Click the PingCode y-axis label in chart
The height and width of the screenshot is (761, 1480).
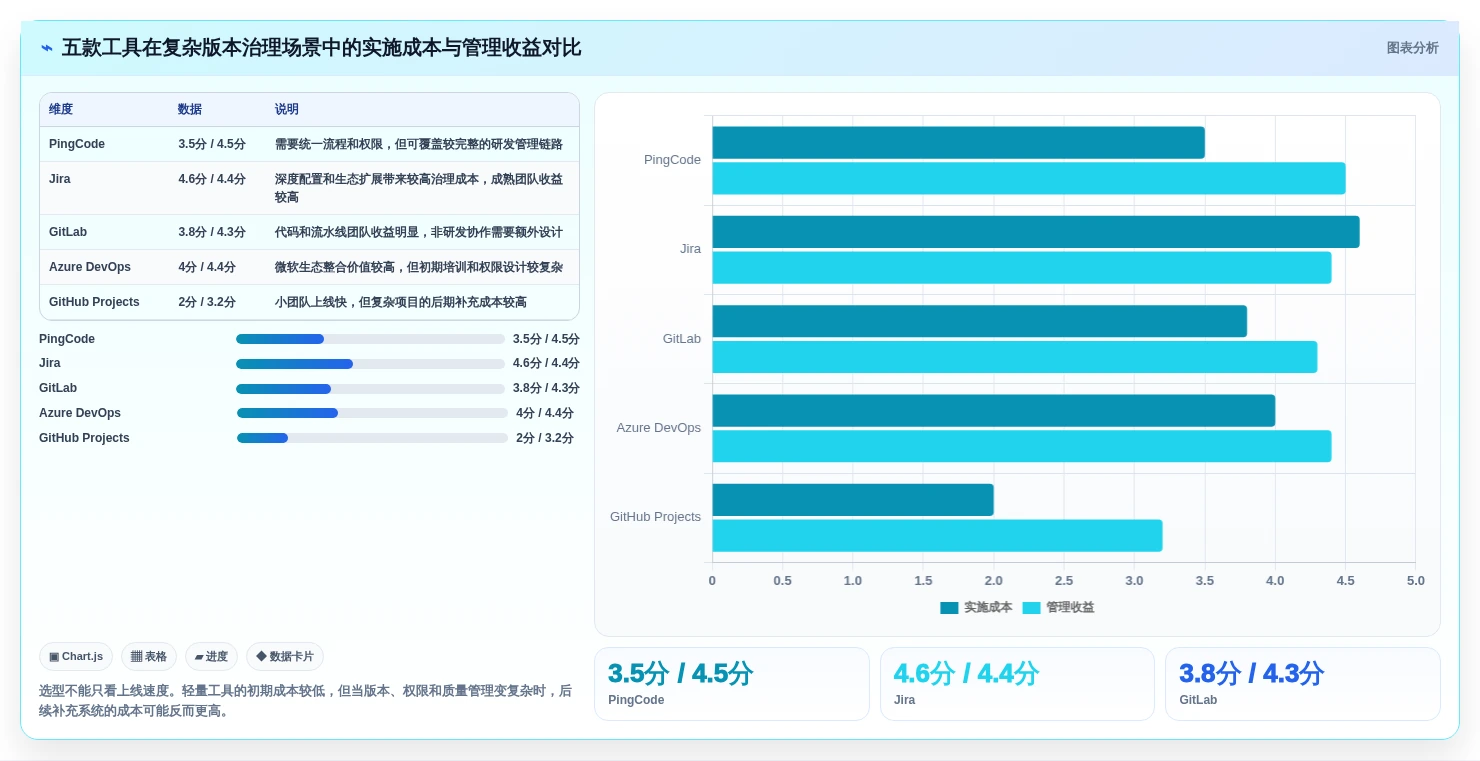pyautogui.click(x=672, y=160)
